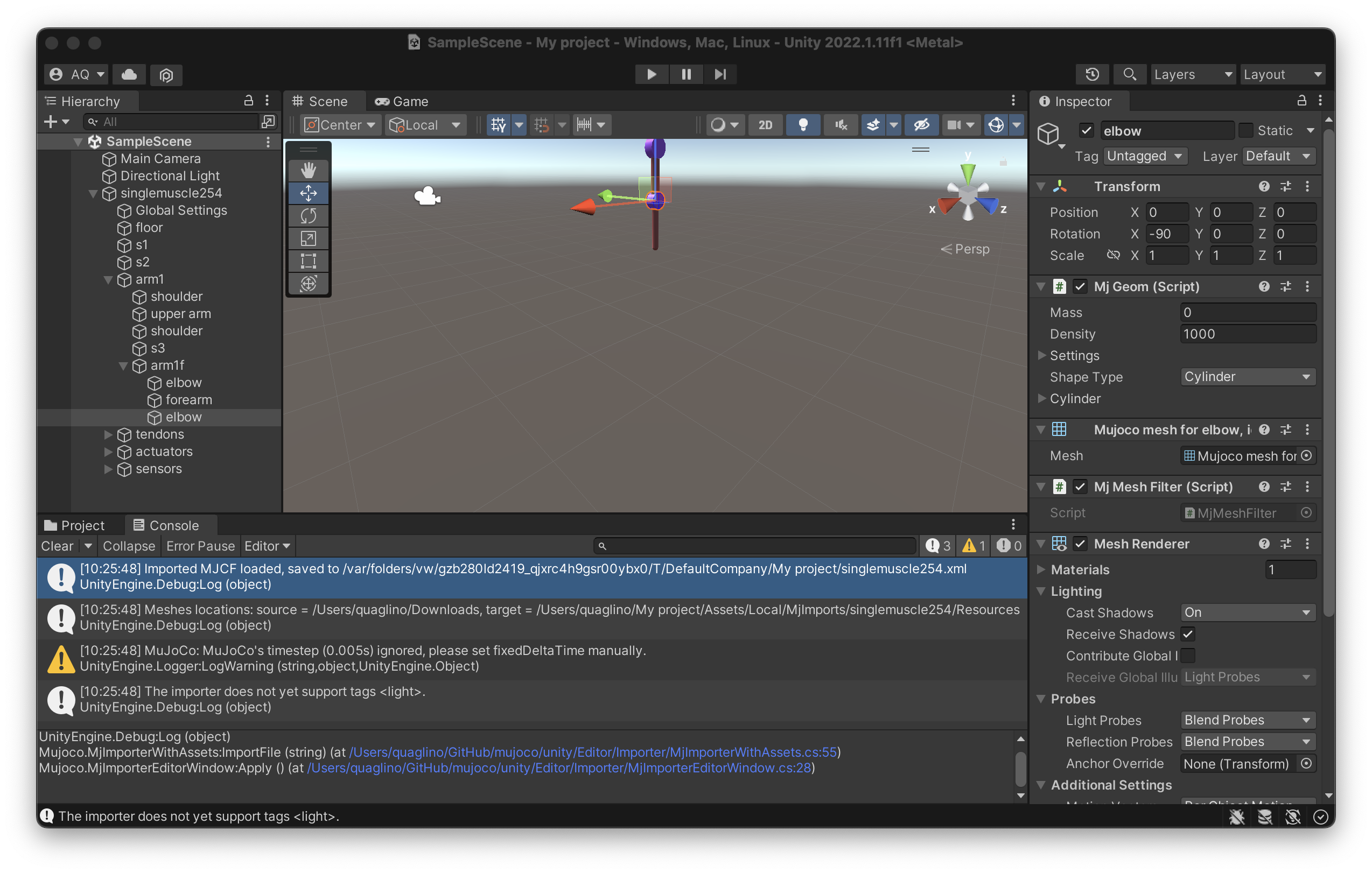The width and height of the screenshot is (1372, 873).
Task: Switch Scene view to 2D mode
Action: (765, 125)
